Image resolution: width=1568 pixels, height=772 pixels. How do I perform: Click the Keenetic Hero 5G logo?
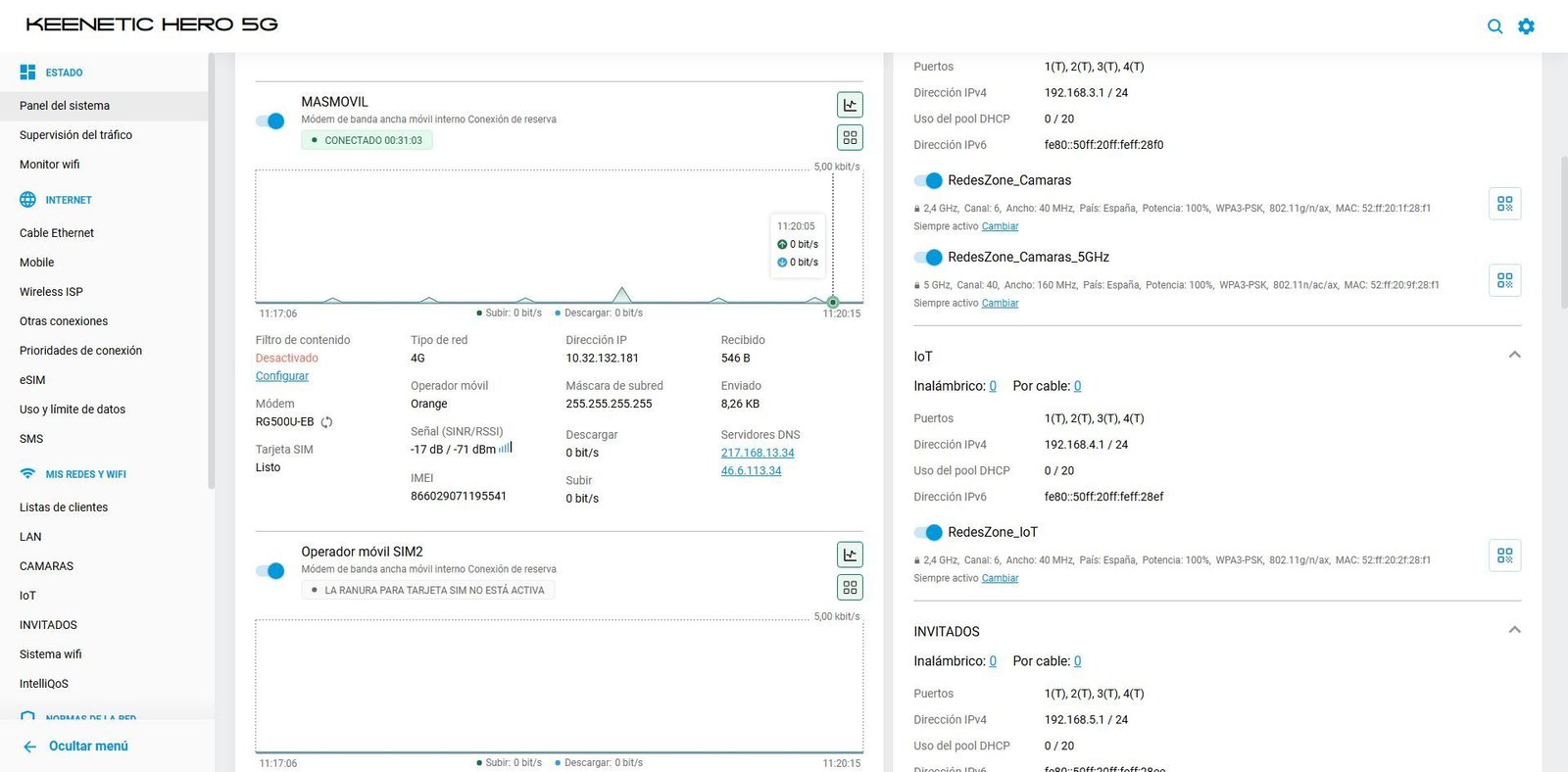coord(152,24)
